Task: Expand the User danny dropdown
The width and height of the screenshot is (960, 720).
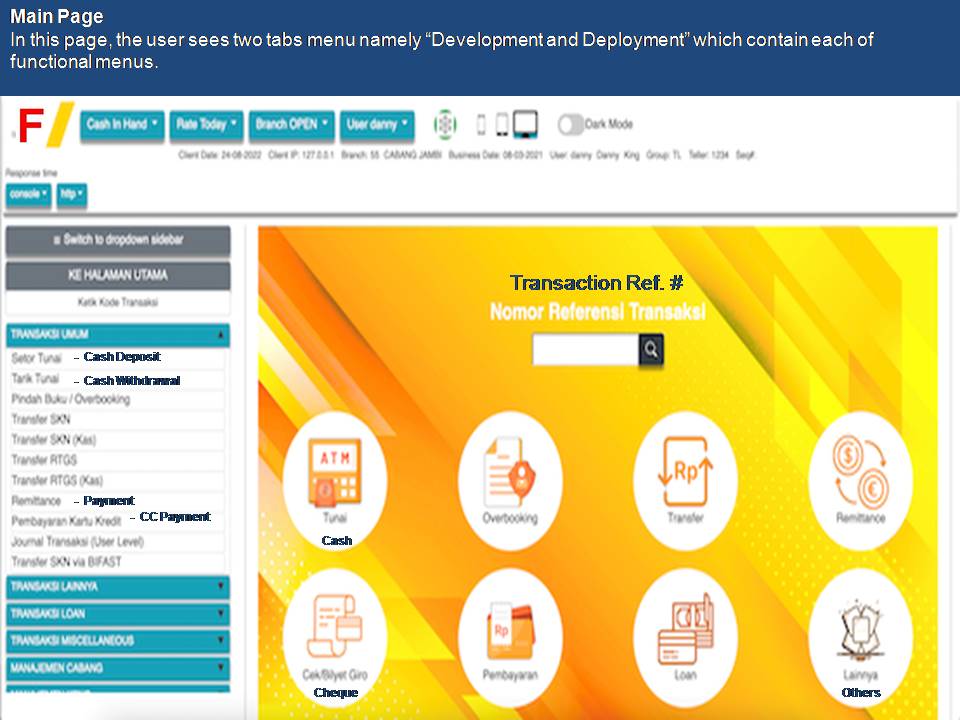Action: [377, 125]
